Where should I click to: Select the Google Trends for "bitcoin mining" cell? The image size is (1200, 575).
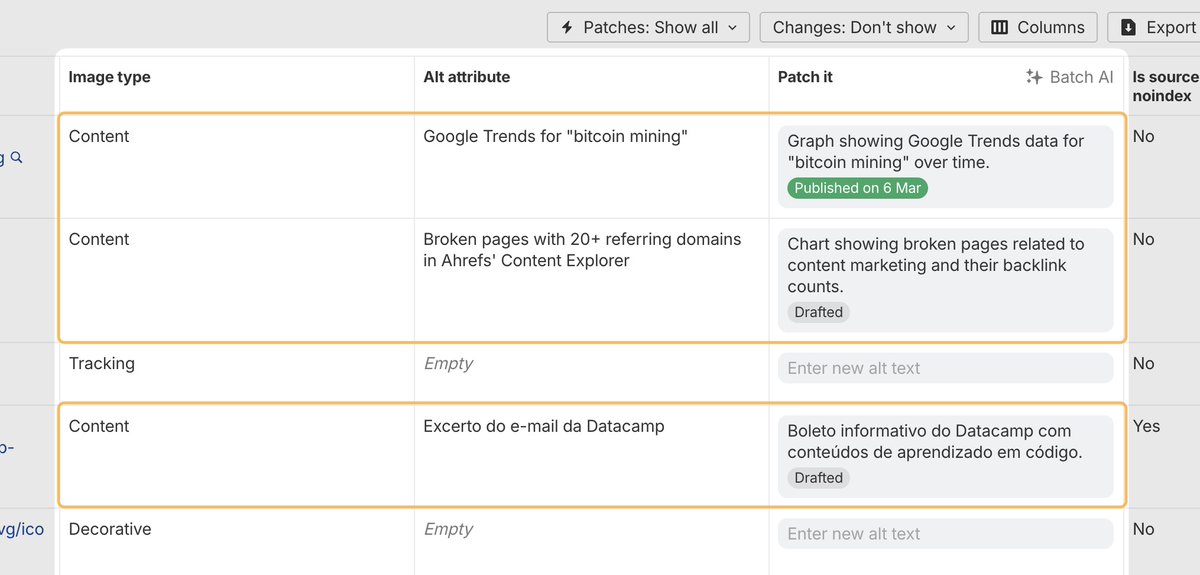coord(556,136)
